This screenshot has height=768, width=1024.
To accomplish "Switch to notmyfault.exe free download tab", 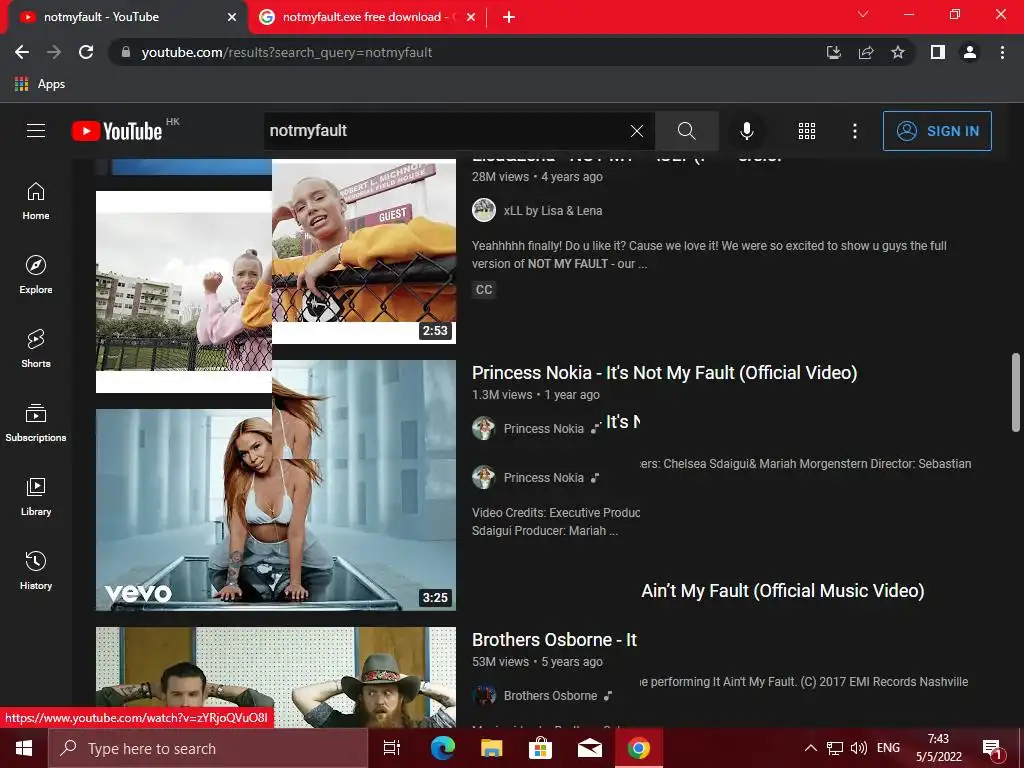I will click(368, 17).
